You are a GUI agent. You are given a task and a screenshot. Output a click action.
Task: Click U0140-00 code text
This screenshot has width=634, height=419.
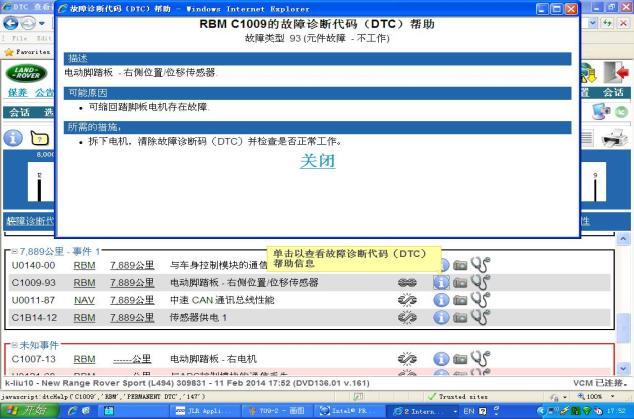point(34,265)
